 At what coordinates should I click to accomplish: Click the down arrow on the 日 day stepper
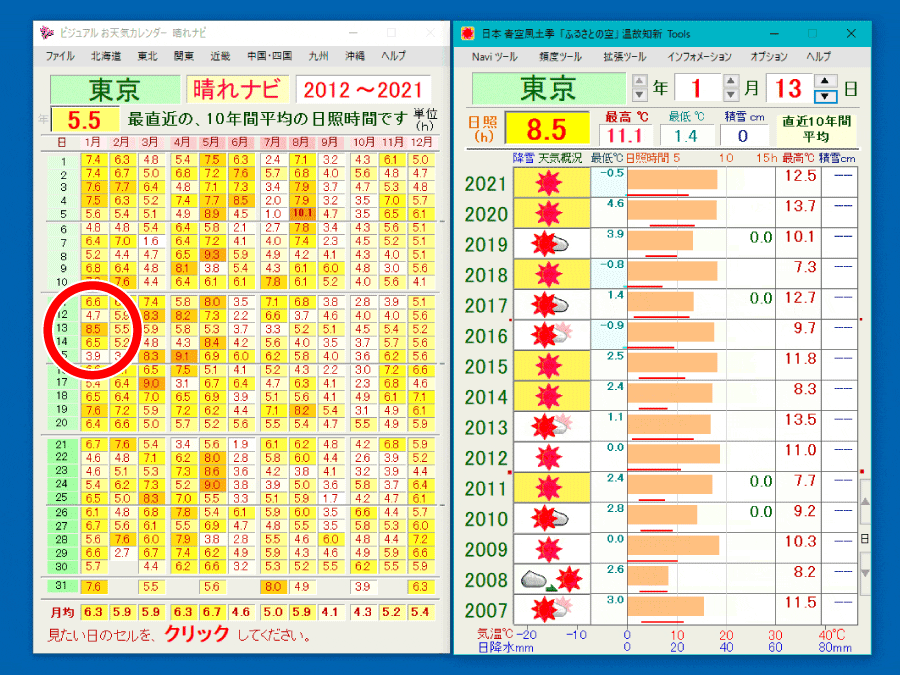(x=824, y=96)
